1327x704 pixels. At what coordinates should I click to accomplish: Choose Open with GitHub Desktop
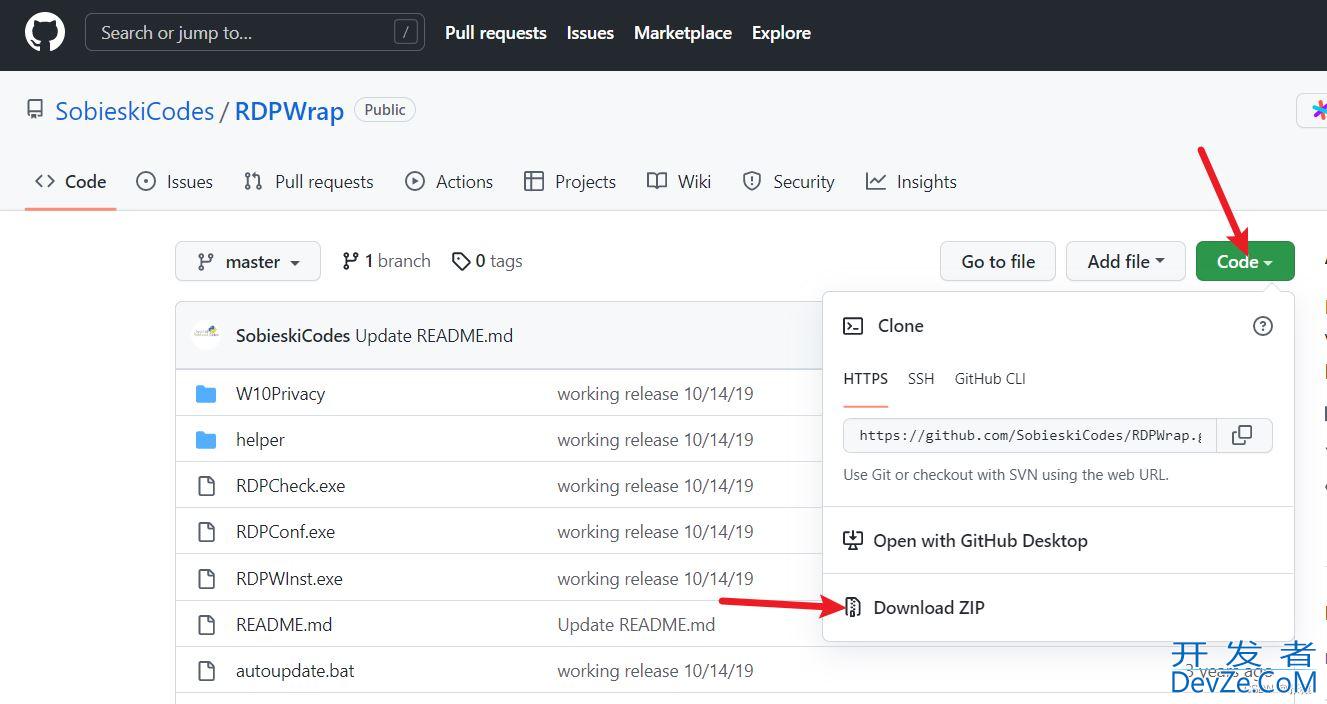[x=980, y=540]
